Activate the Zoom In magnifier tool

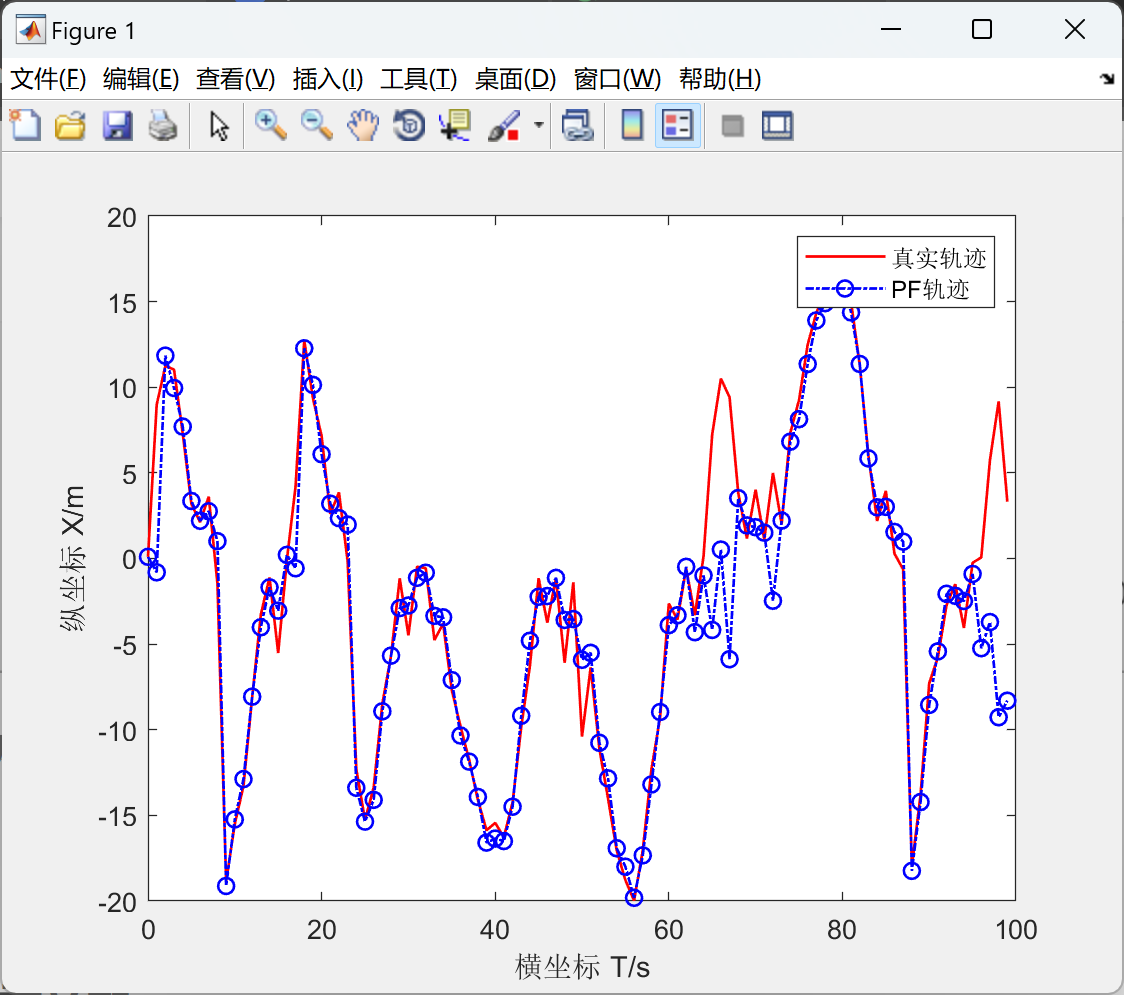click(270, 125)
